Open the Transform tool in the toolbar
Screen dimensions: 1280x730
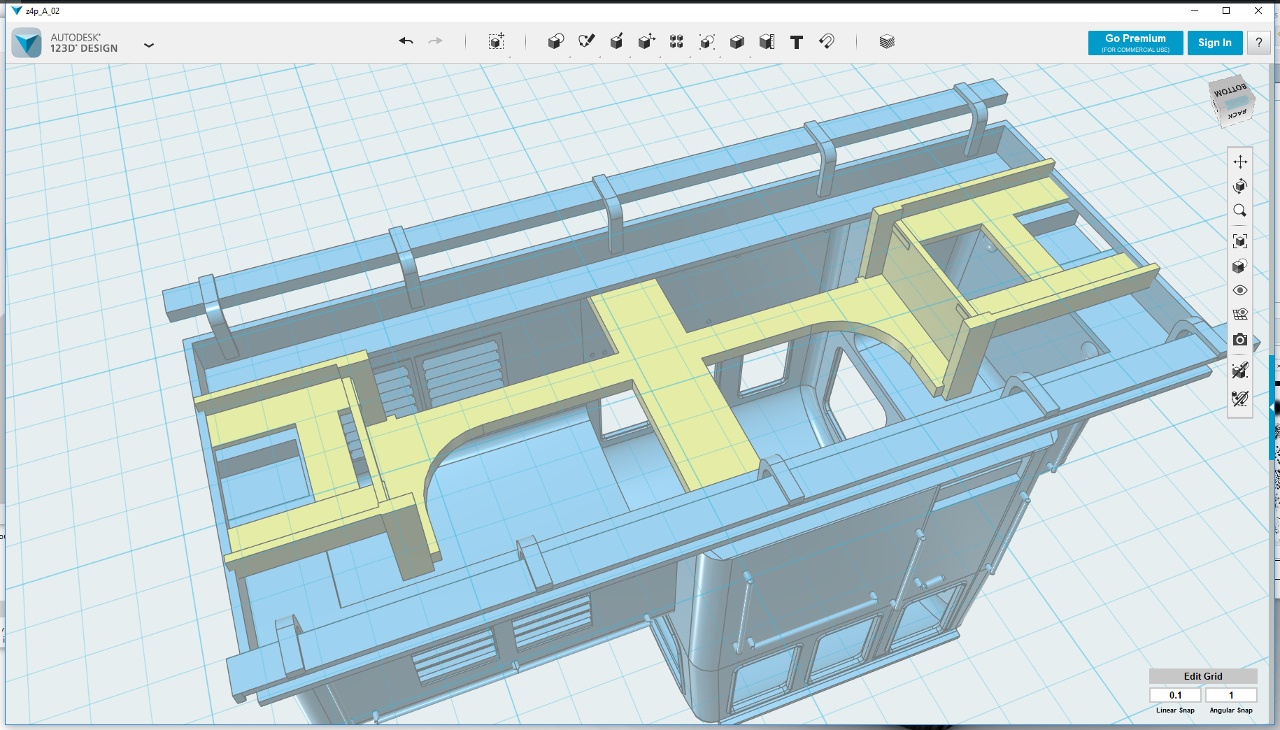[496, 41]
